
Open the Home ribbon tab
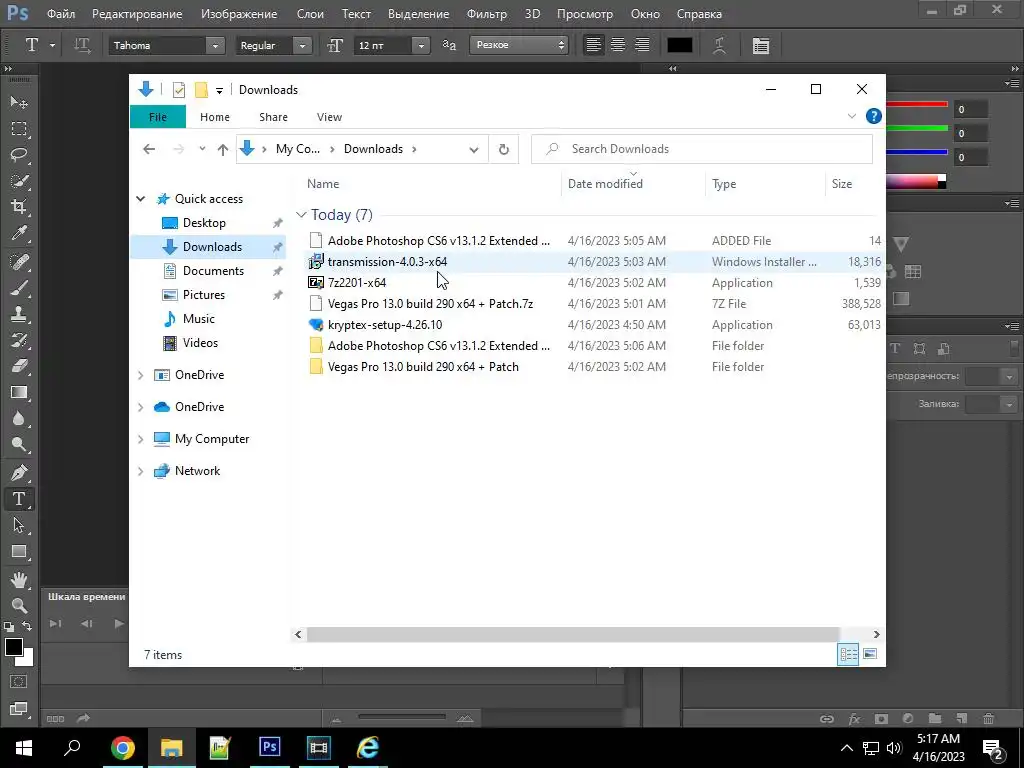pyautogui.click(x=215, y=117)
